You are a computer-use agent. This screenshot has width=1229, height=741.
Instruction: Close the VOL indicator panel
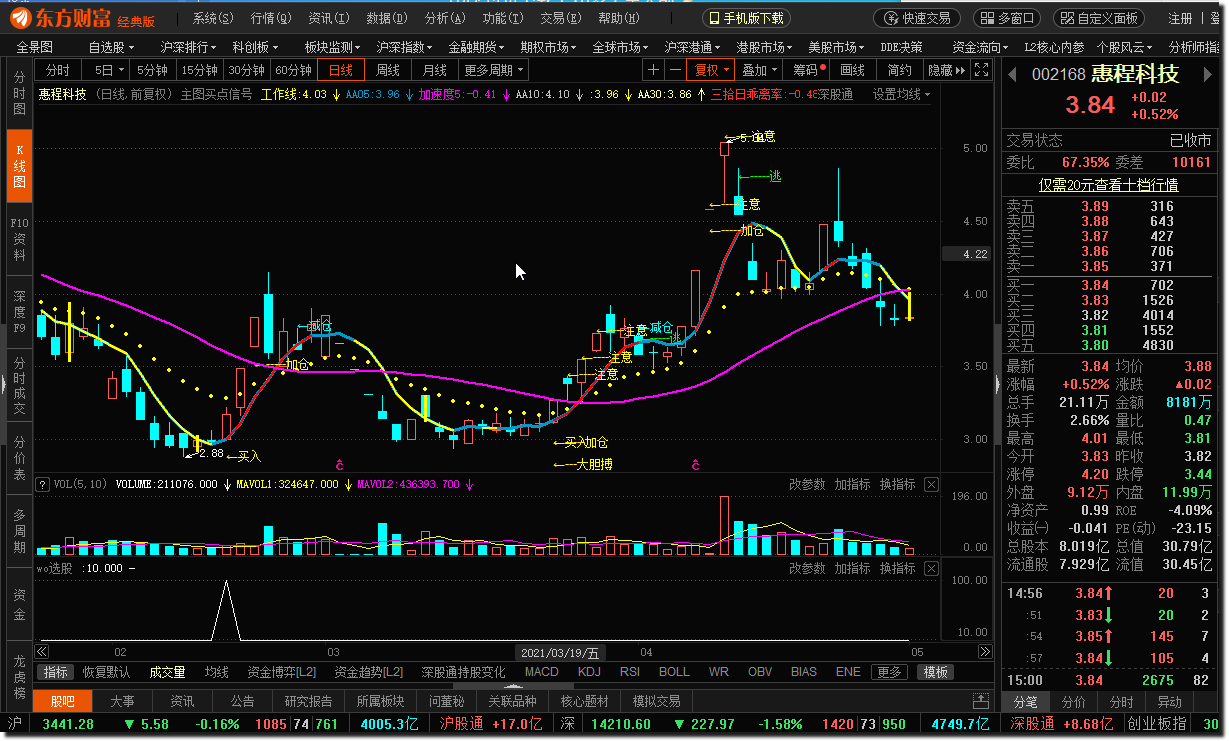931,485
